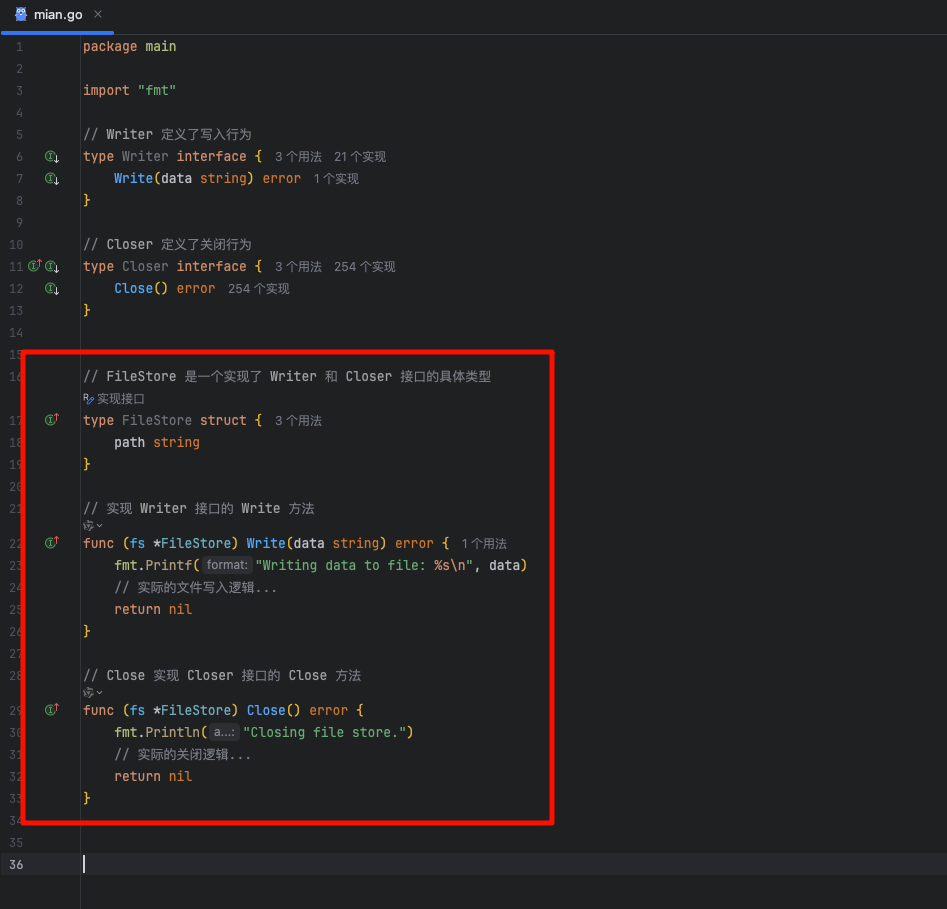The height and width of the screenshot is (909, 947).
Task: Click the Go gopher icon on mian.go tab
Action: pos(21,14)
